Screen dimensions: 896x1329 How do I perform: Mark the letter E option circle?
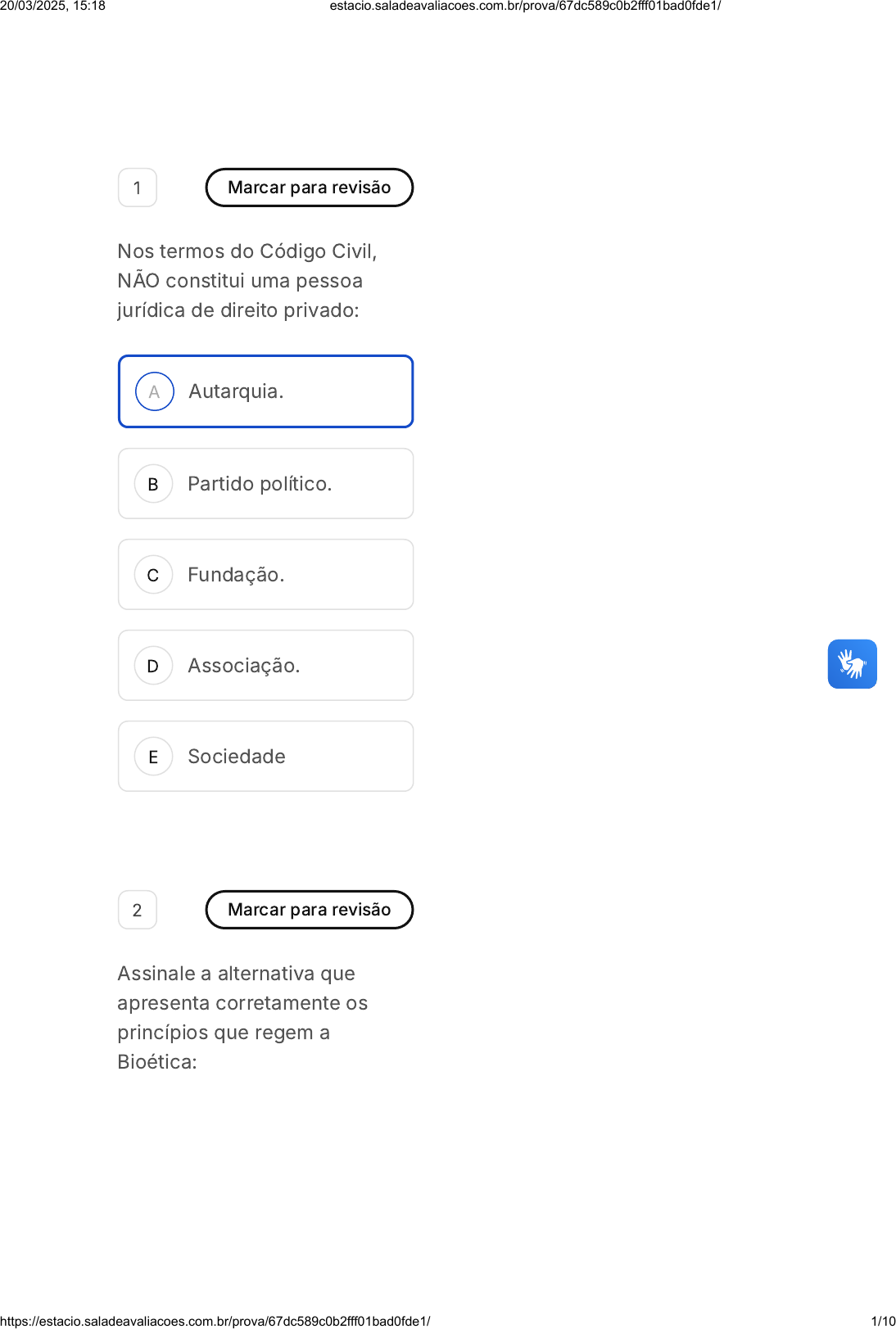[153, 757]
